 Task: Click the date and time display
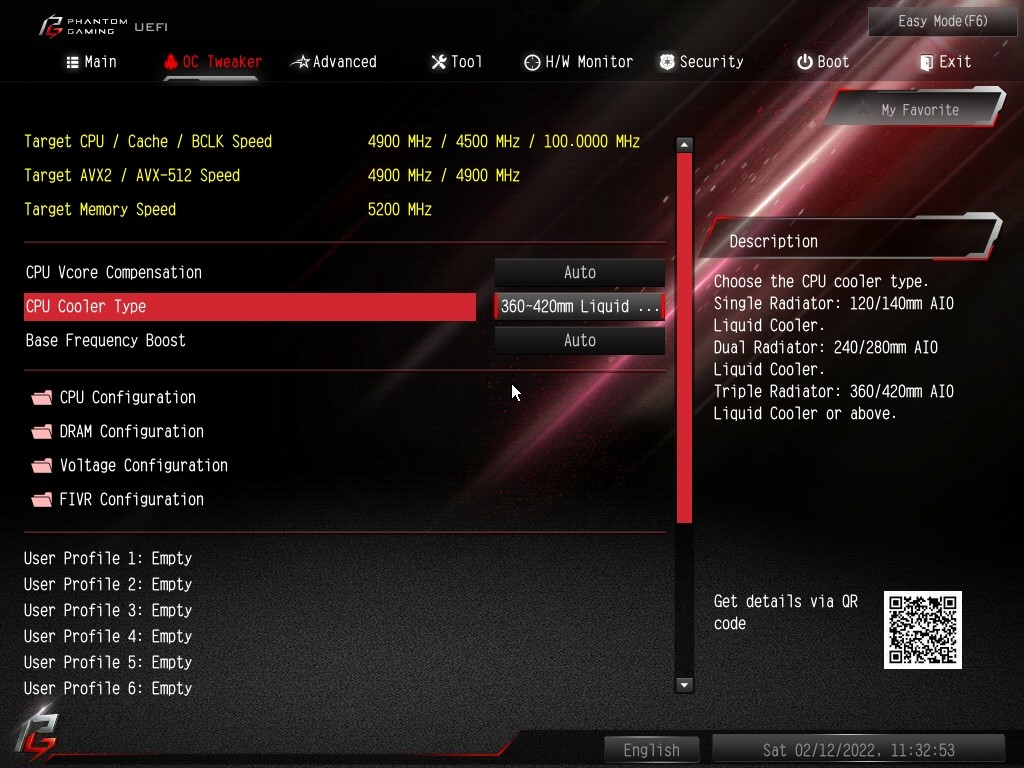858,750
